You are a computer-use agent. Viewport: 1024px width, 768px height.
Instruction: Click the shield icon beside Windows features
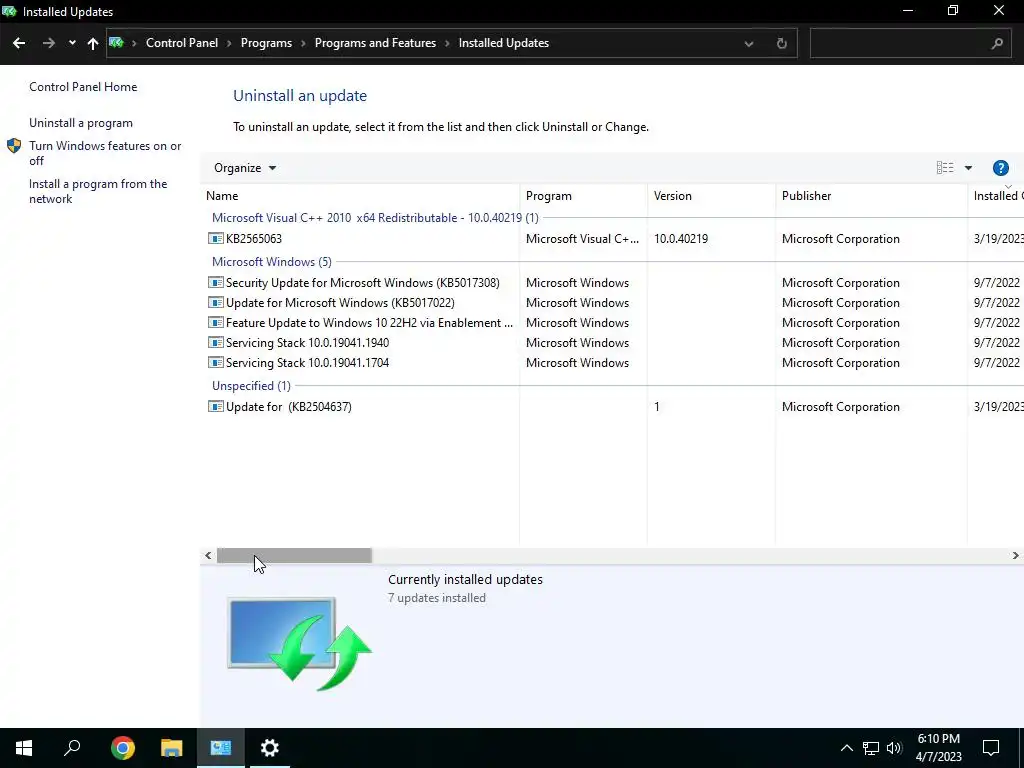click(x=14, y=146)
